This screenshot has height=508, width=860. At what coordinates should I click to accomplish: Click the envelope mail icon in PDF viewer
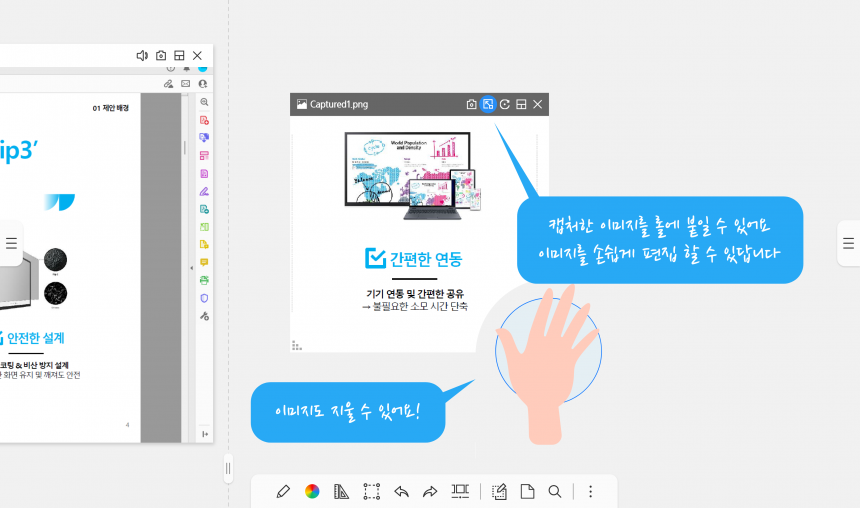(x=185, y=84)
